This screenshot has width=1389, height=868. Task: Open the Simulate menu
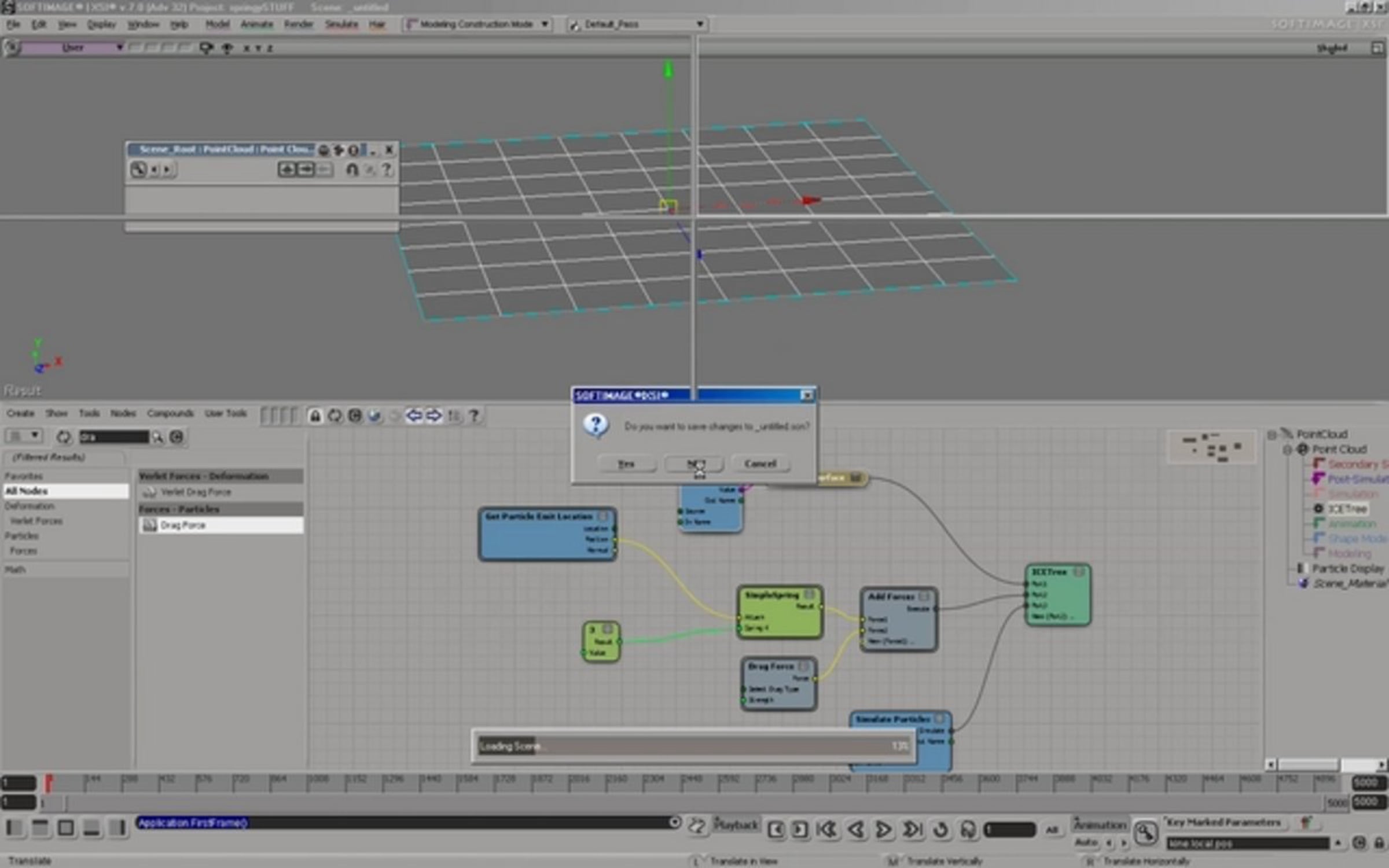pyautogui.click(x=341, y=24)
